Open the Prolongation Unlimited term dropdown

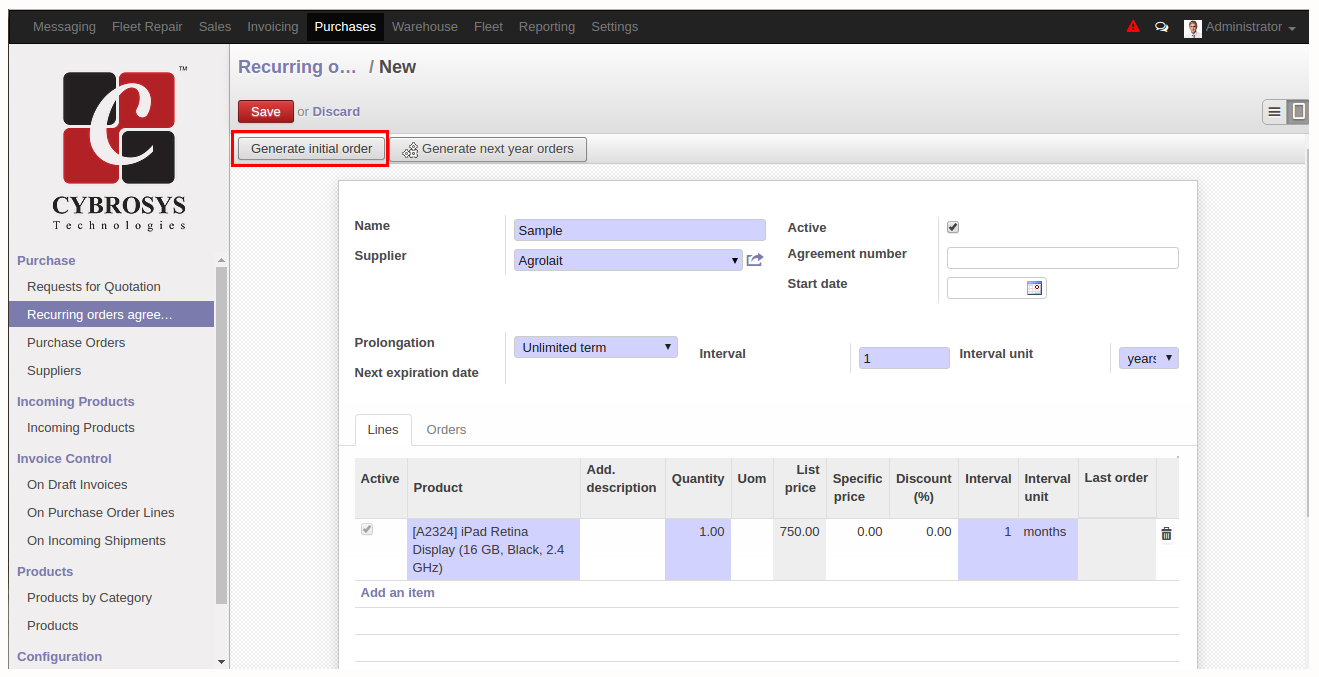(596, 347)
